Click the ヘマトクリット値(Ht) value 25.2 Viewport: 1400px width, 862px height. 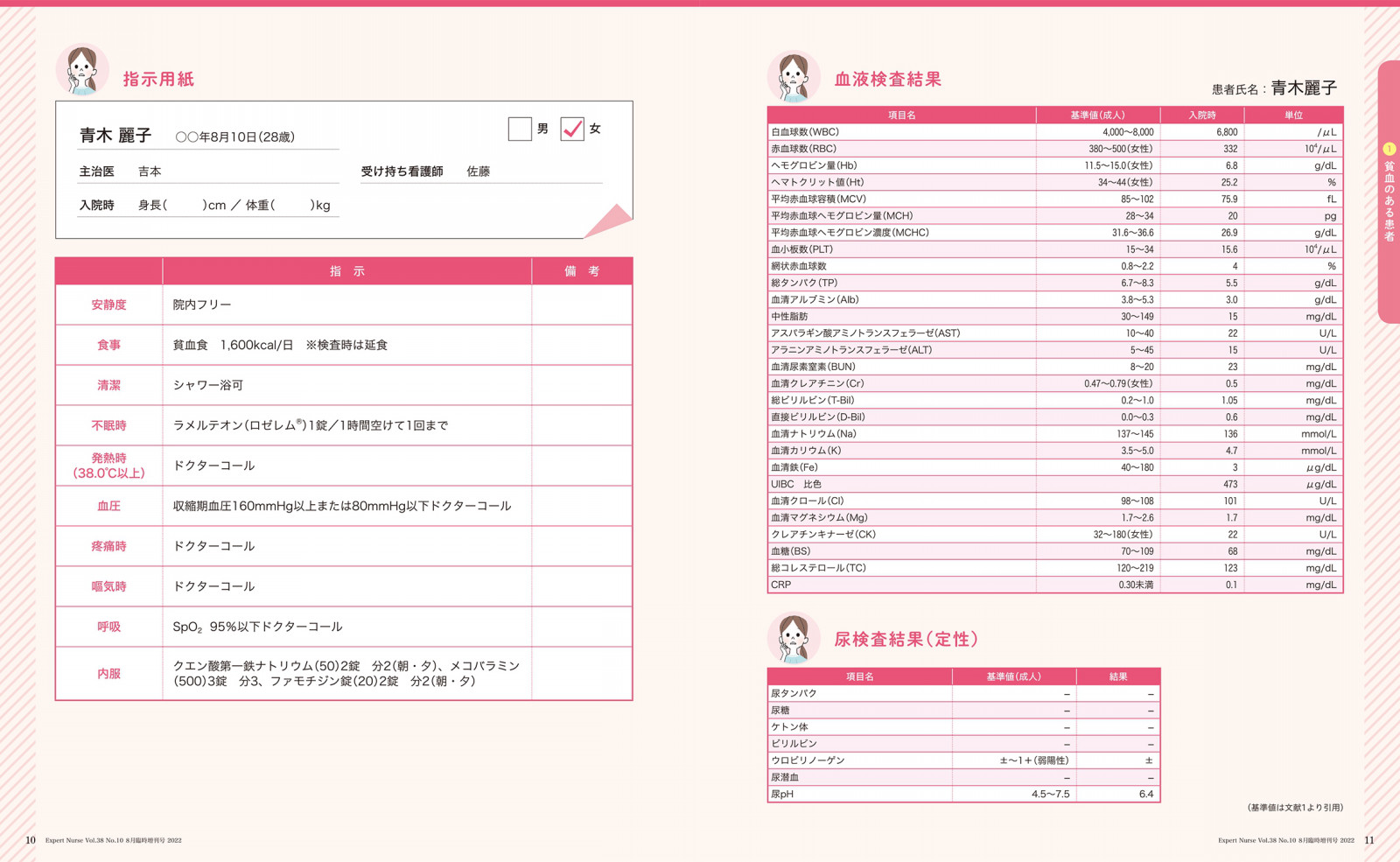point(1229,182)
